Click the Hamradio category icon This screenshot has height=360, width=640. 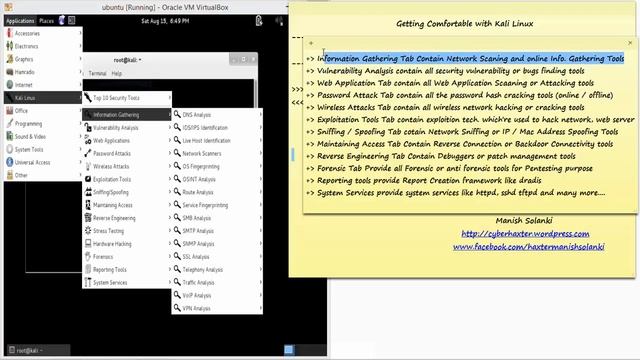click(x=10, y=72)
